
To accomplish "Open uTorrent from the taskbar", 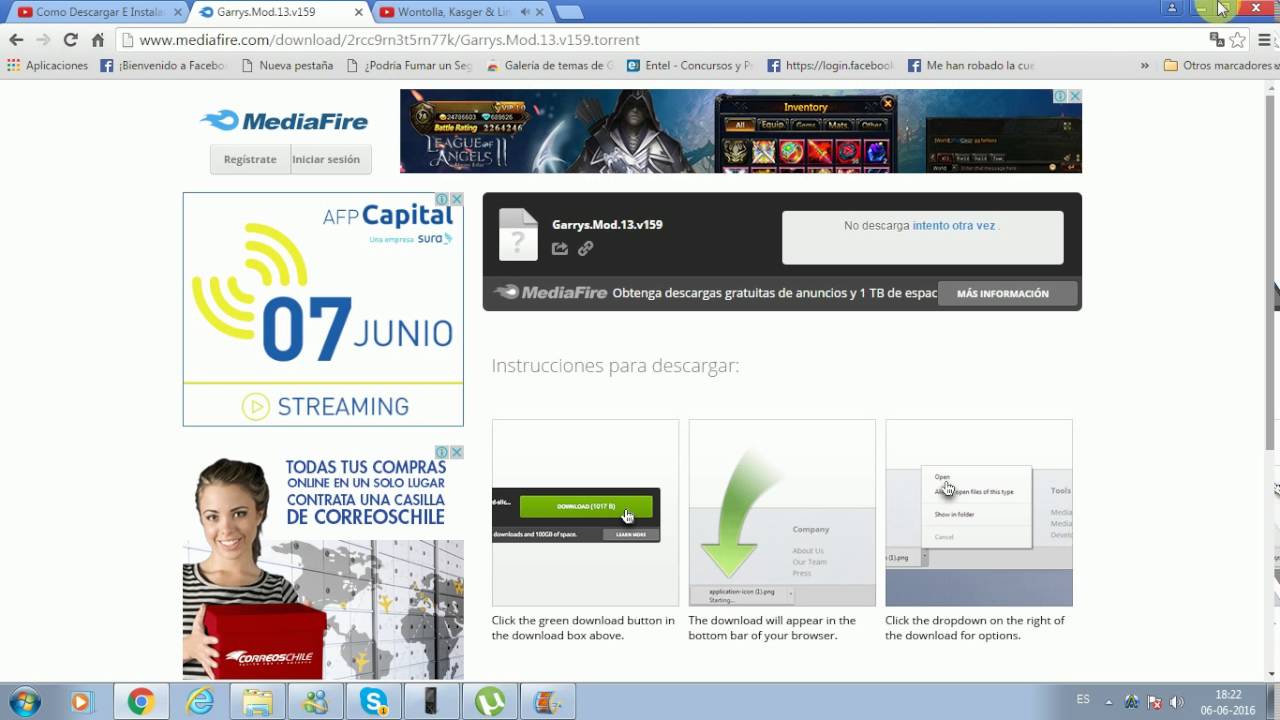I will [489, 702].
